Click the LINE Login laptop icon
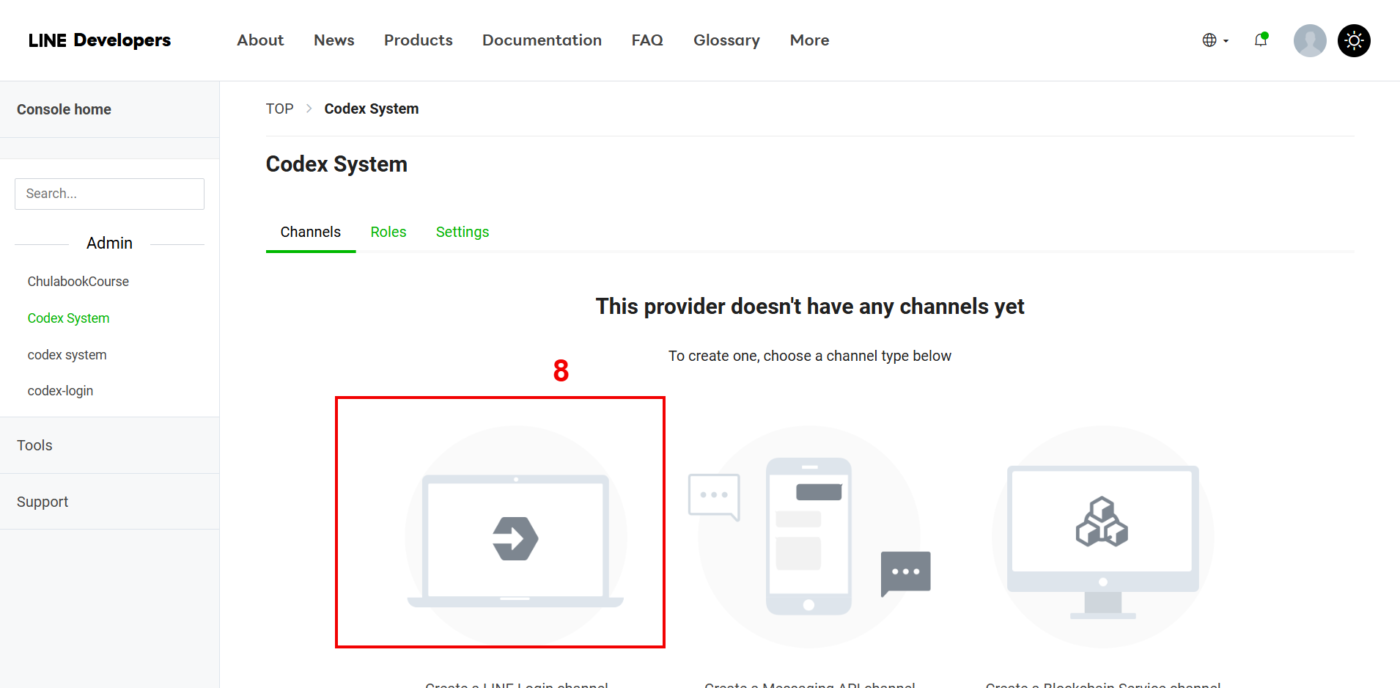This screenshot has width=1400, height=688. click(x=515, y=538)
